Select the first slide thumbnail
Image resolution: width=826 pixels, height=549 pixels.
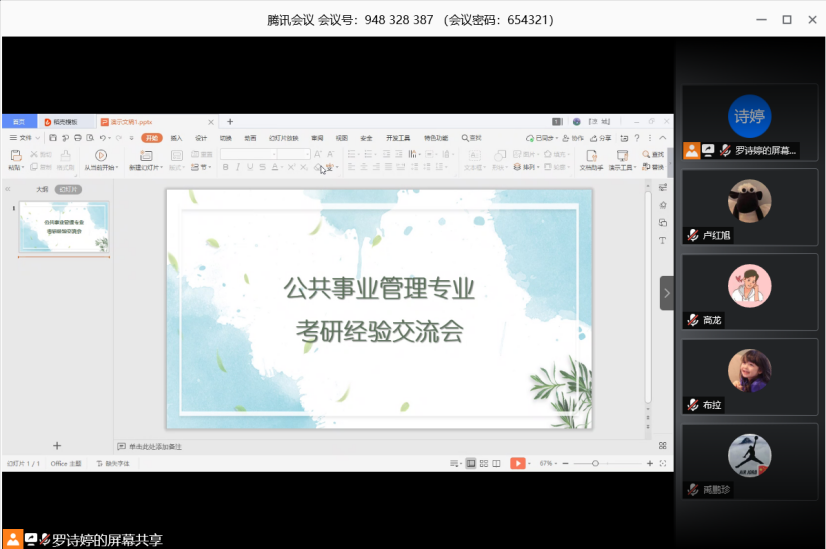64,228
